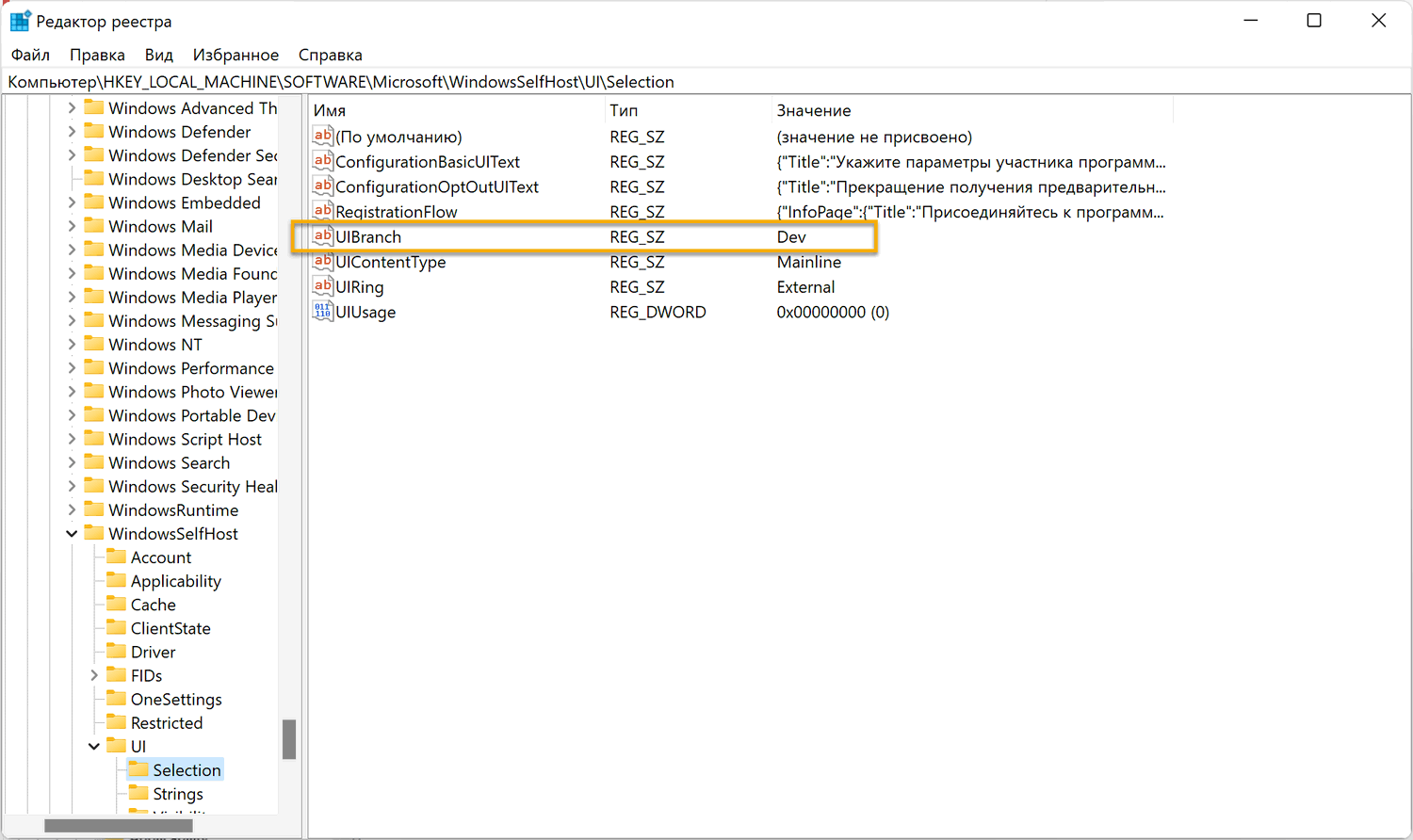This screenshot has width=1413, height=840.
Task: Click the Driver folder icon
Action: pos(116,651)
